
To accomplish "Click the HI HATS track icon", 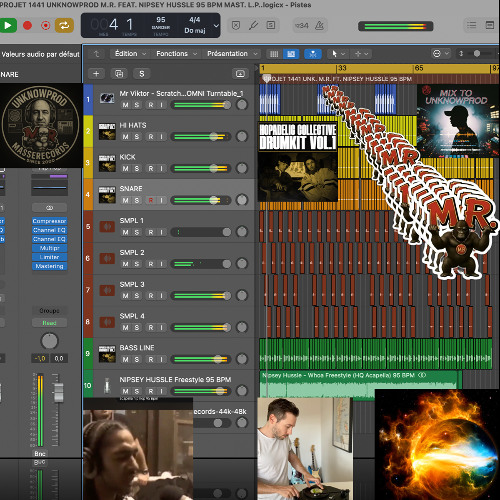I will (107, 131).
